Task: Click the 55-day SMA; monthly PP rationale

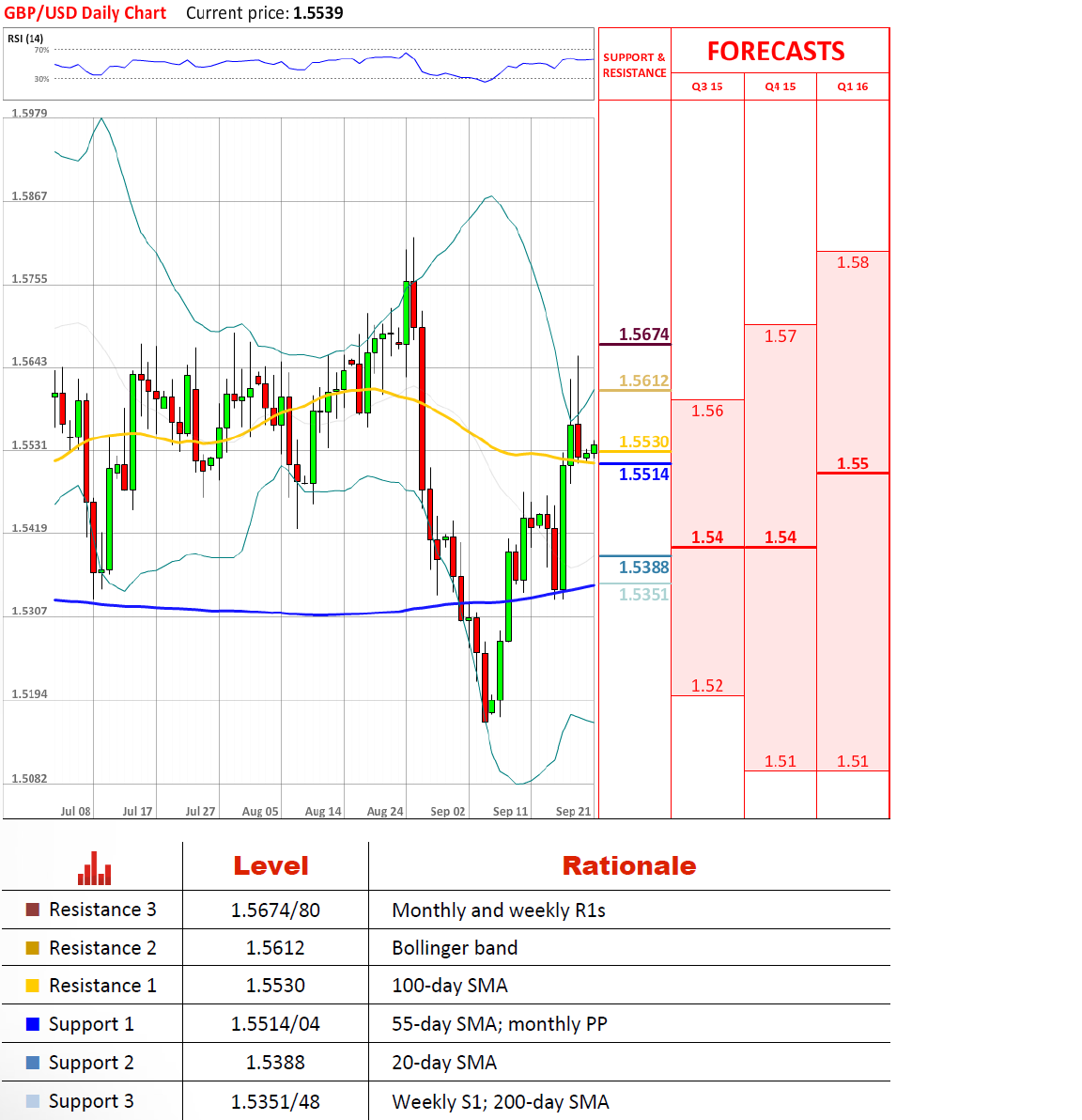Action: point(500,1024)
